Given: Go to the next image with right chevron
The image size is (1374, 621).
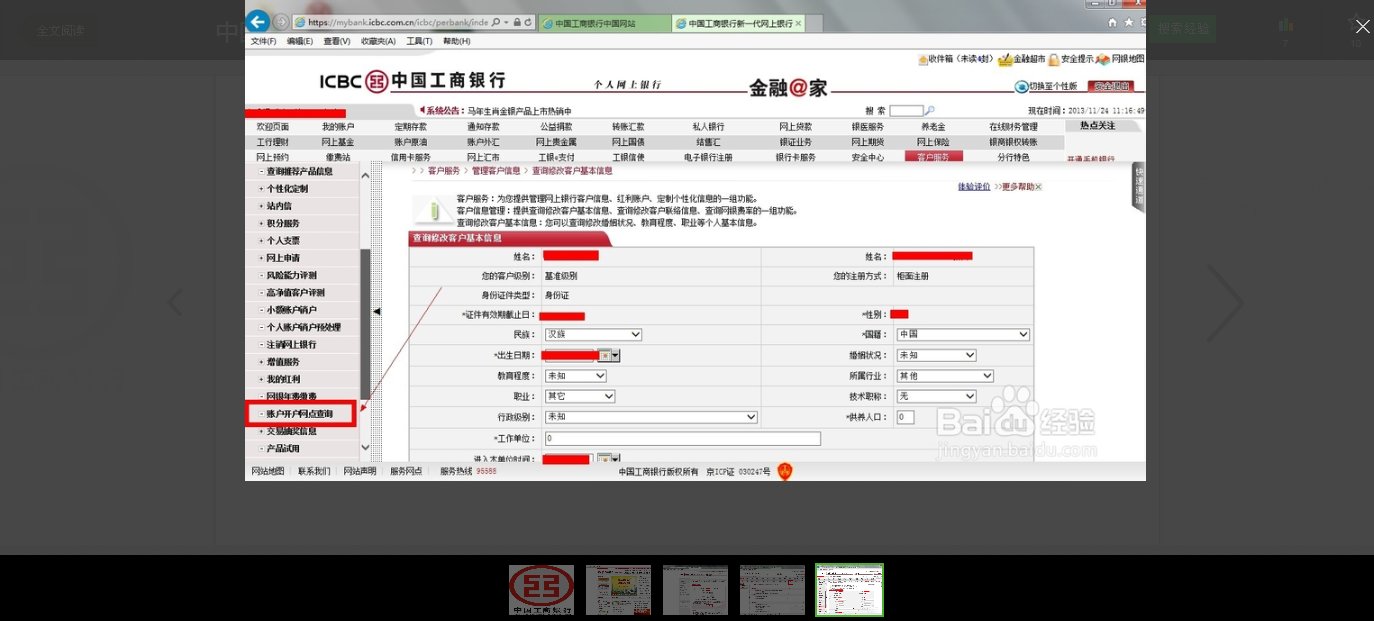Looking at the screenshot, I should click(1225, 302).
